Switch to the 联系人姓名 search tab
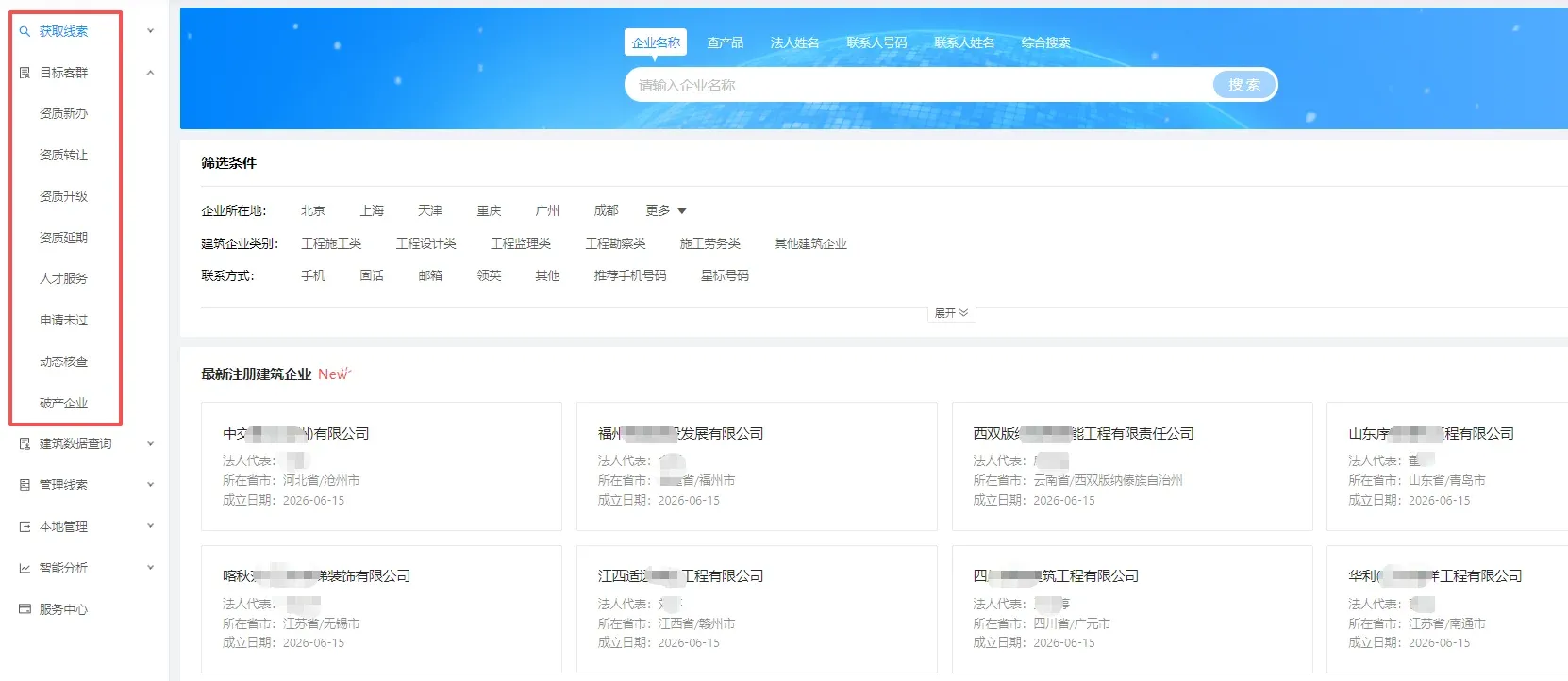Viewport: 1568px width, 681px height. click(x=964, y=42)
